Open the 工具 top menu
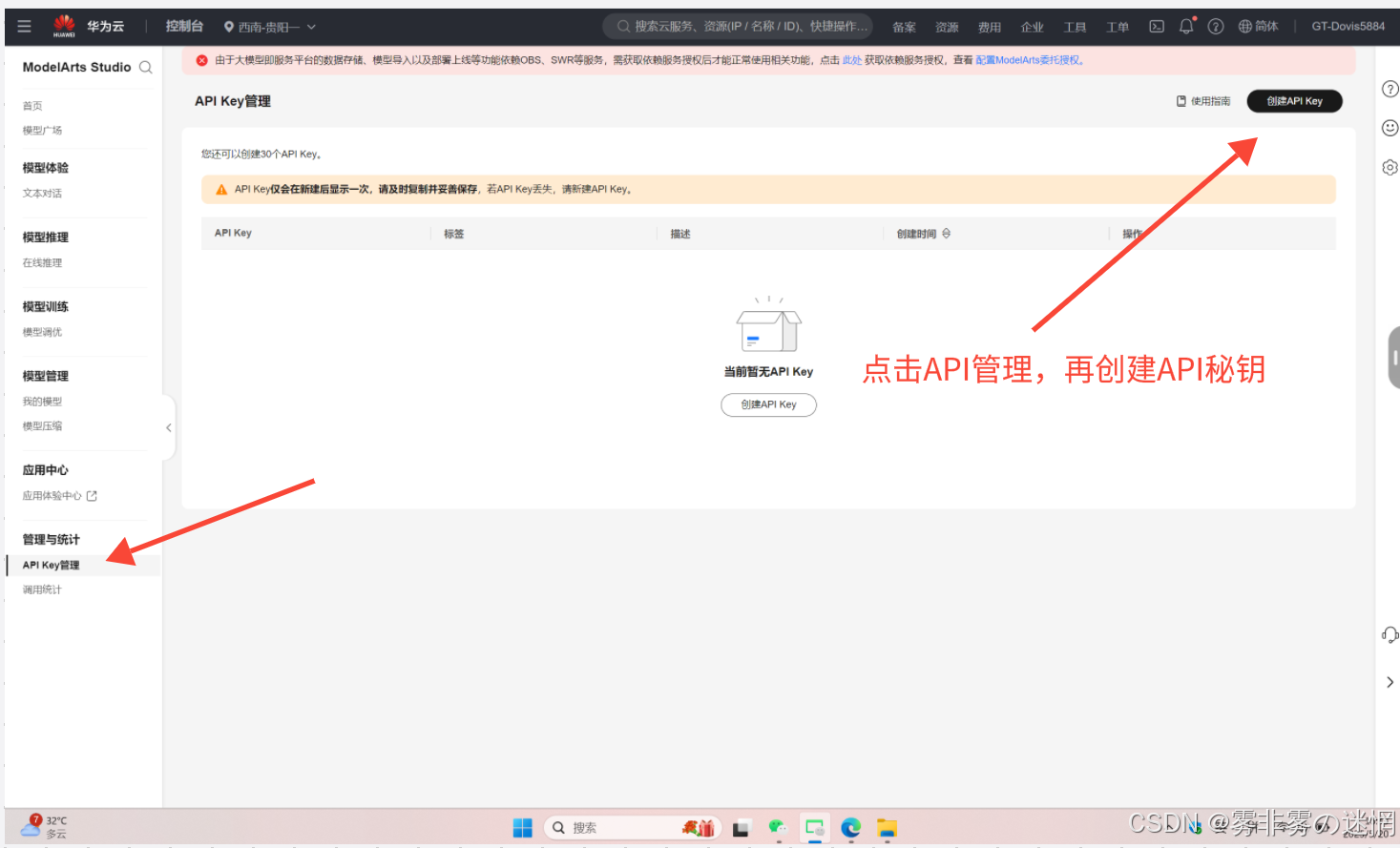 coord(1076,27)
